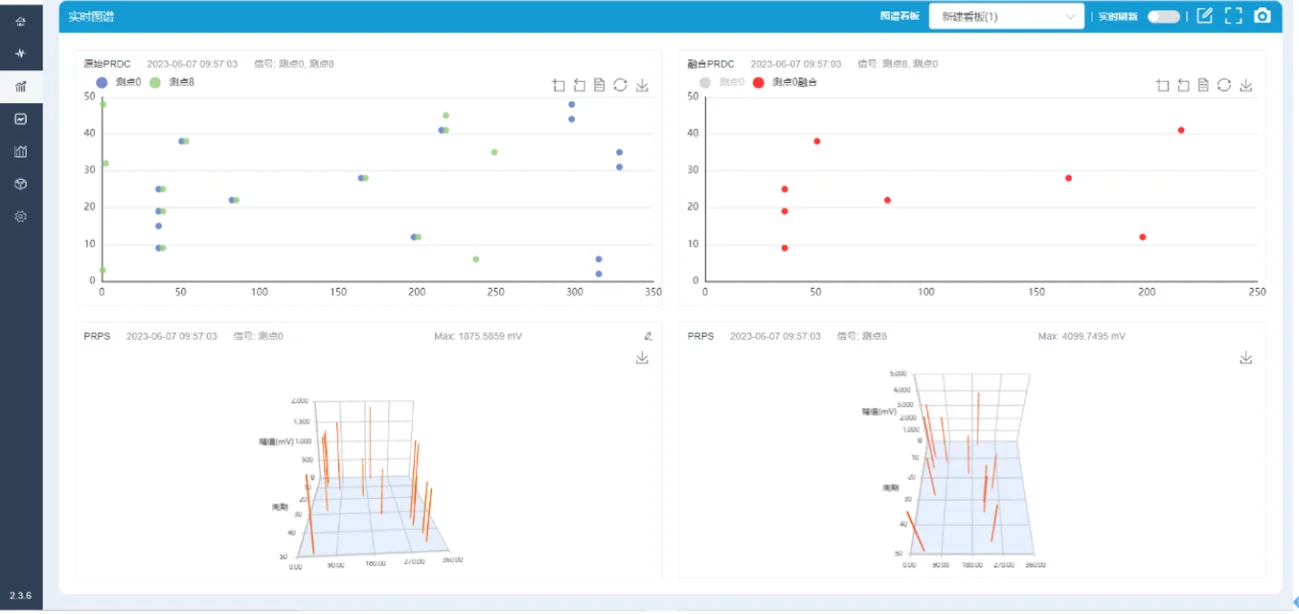Image resolution: width=1299 pixels, height=614 pixels.
Task: Select the active trend chart sidebar tab
Action: tap(21, 87)
